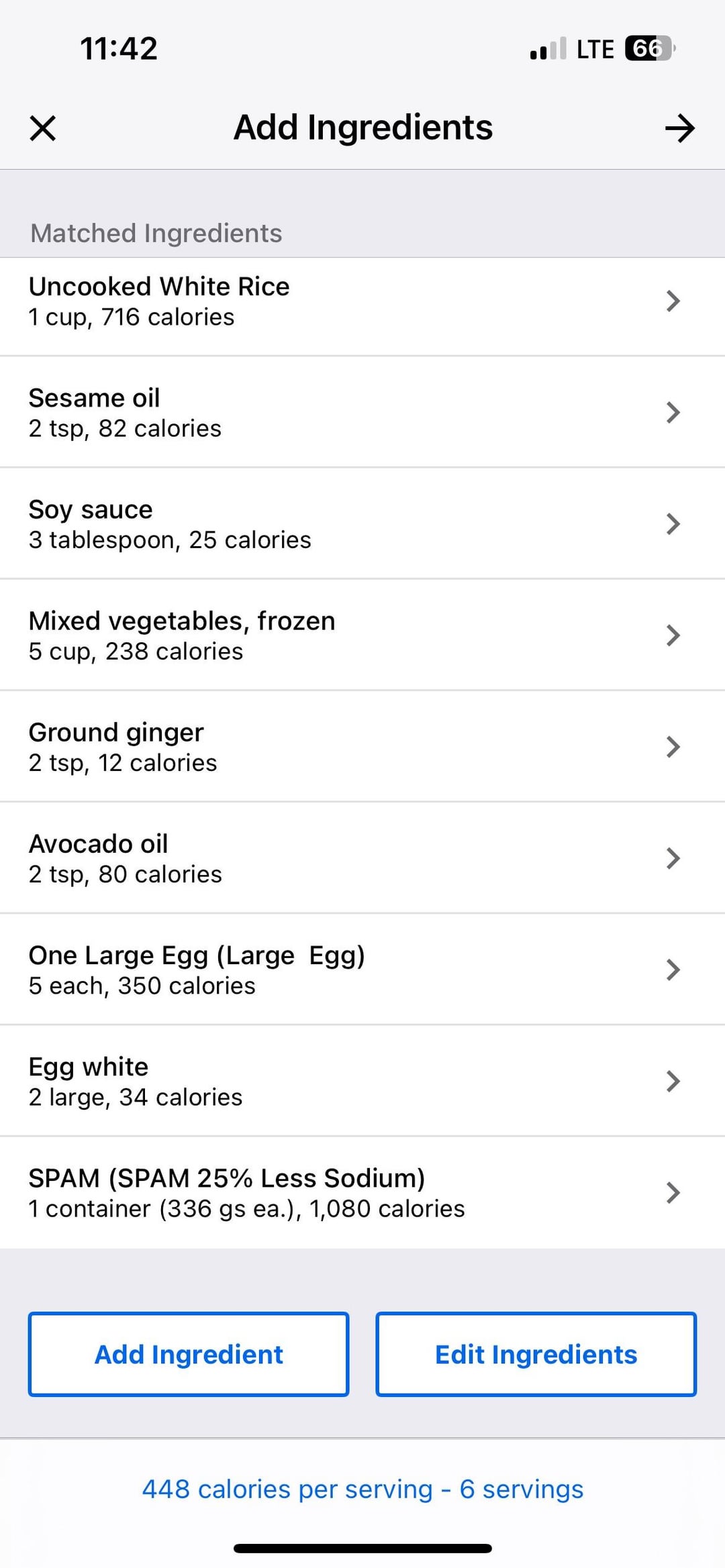The width and height of the screenshot is (725, 1568).
Task: Tap the battery indicator in status bar
Action: 648,48
